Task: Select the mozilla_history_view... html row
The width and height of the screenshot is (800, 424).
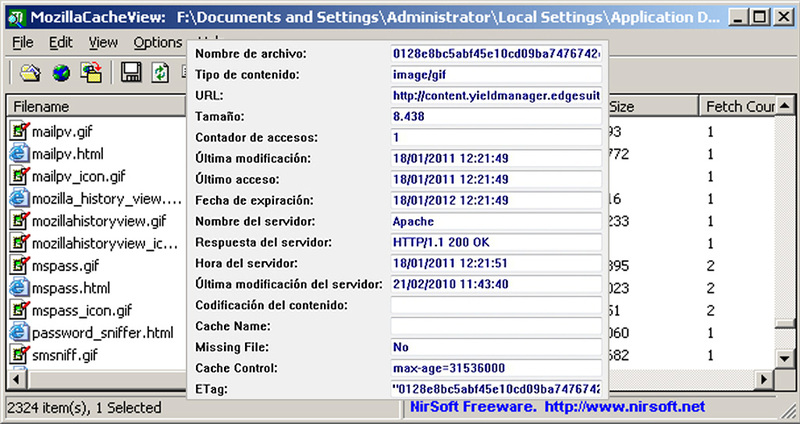Action: (96, 198)
